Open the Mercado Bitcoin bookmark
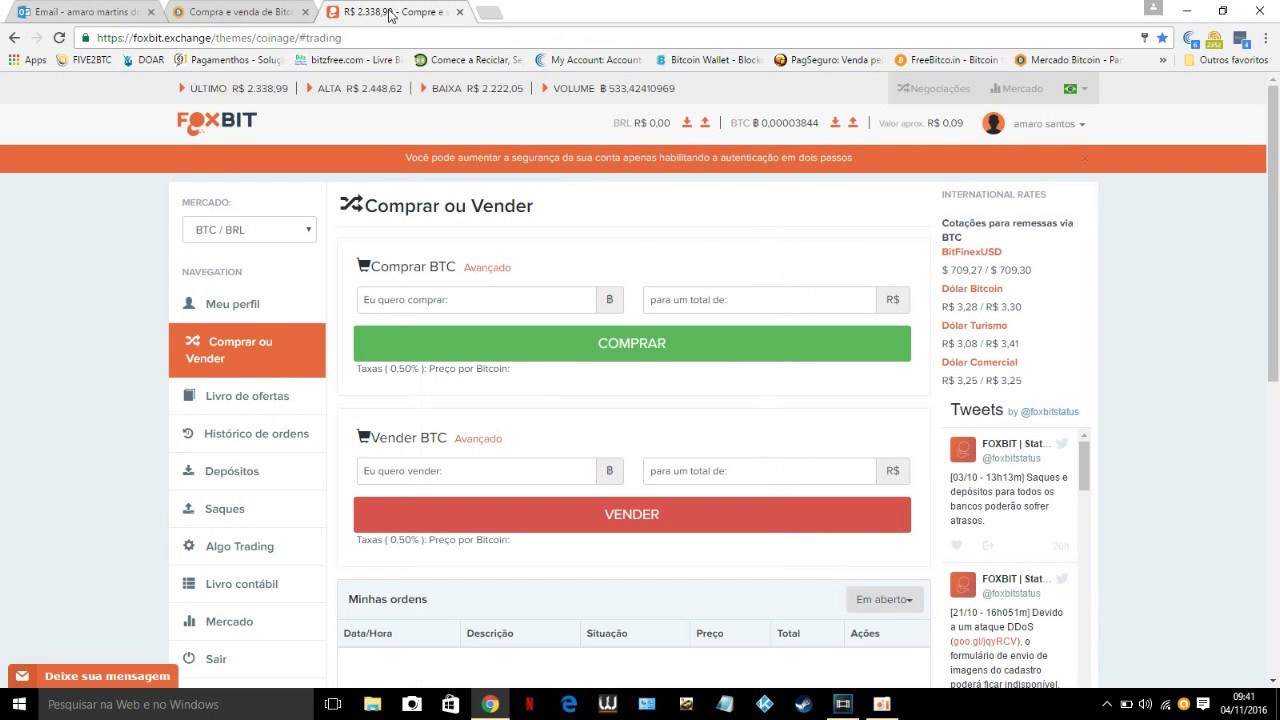Image resolution: width=1280 pixels, height=720 pixels. point(1068,60)
